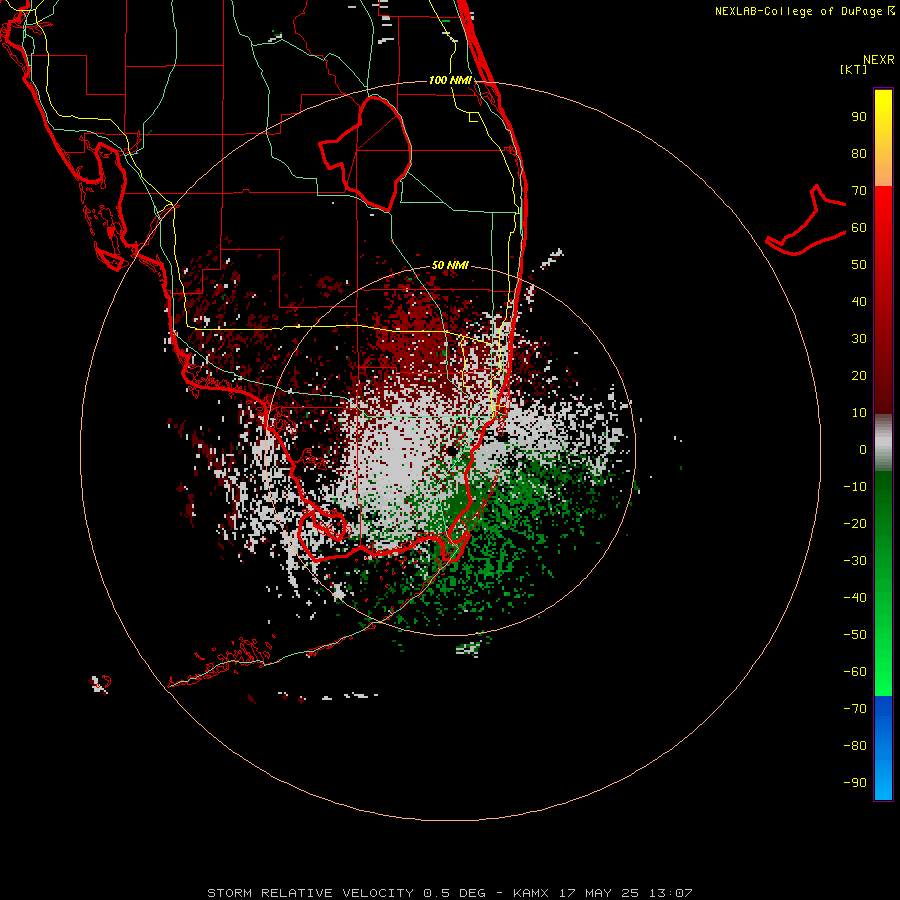Viewport: 900px width, 900px height.
Task: Click the 70 value on velocity legend
Action: point(859,191)
